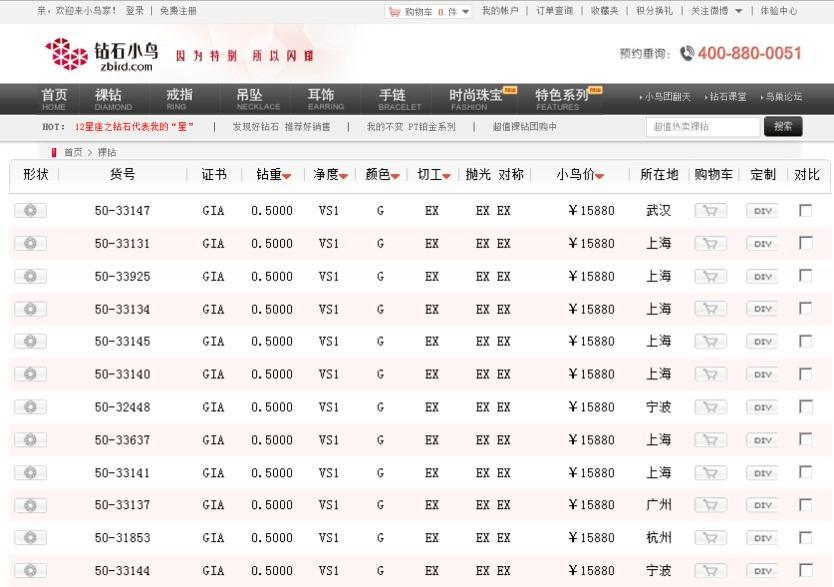Click the 搜索 search button
Screen dimensions: 834x587
(782, 127)
